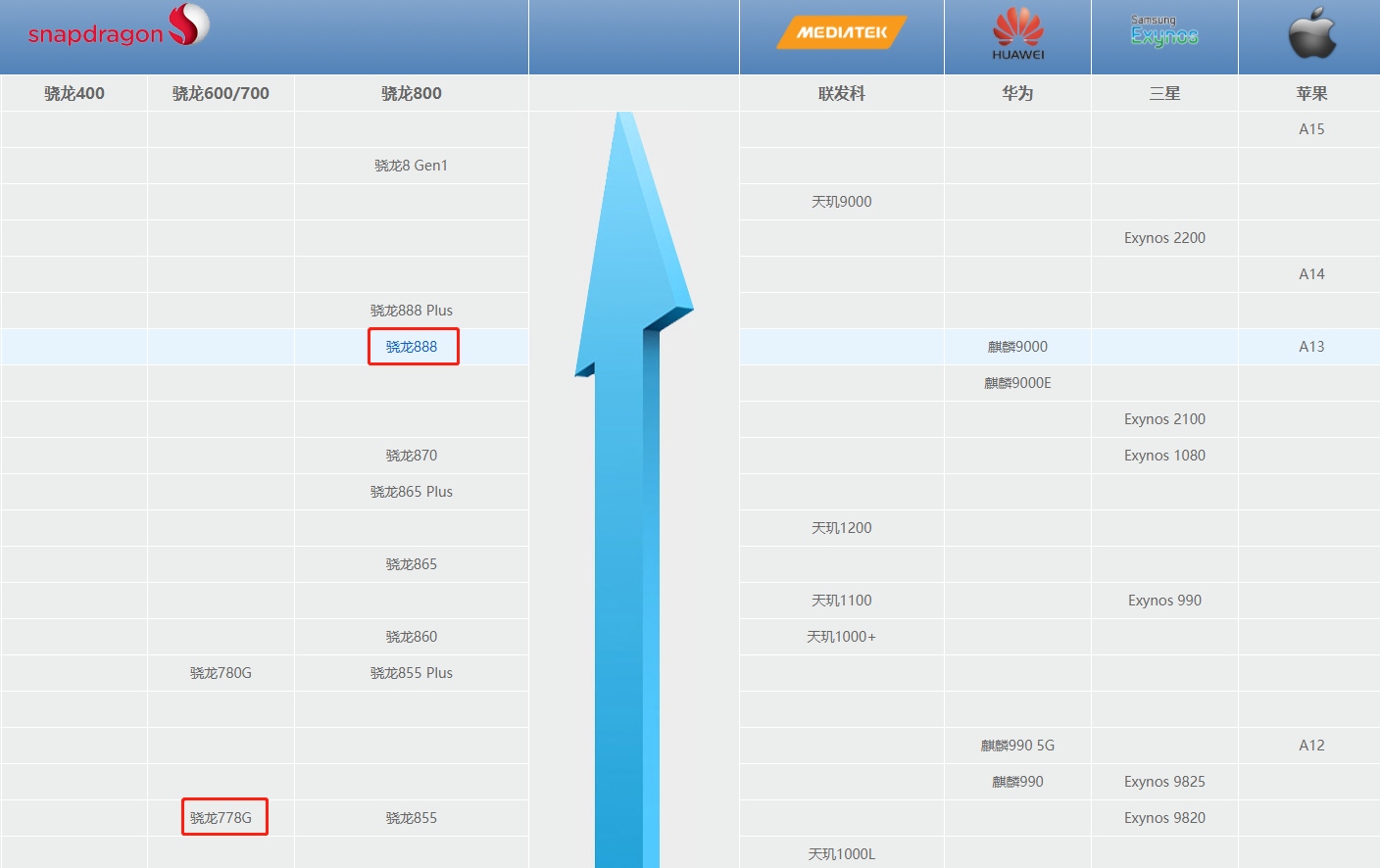Click the plain 骁龙855 cell
1380x868 pixels.
(x=412, y=818)
